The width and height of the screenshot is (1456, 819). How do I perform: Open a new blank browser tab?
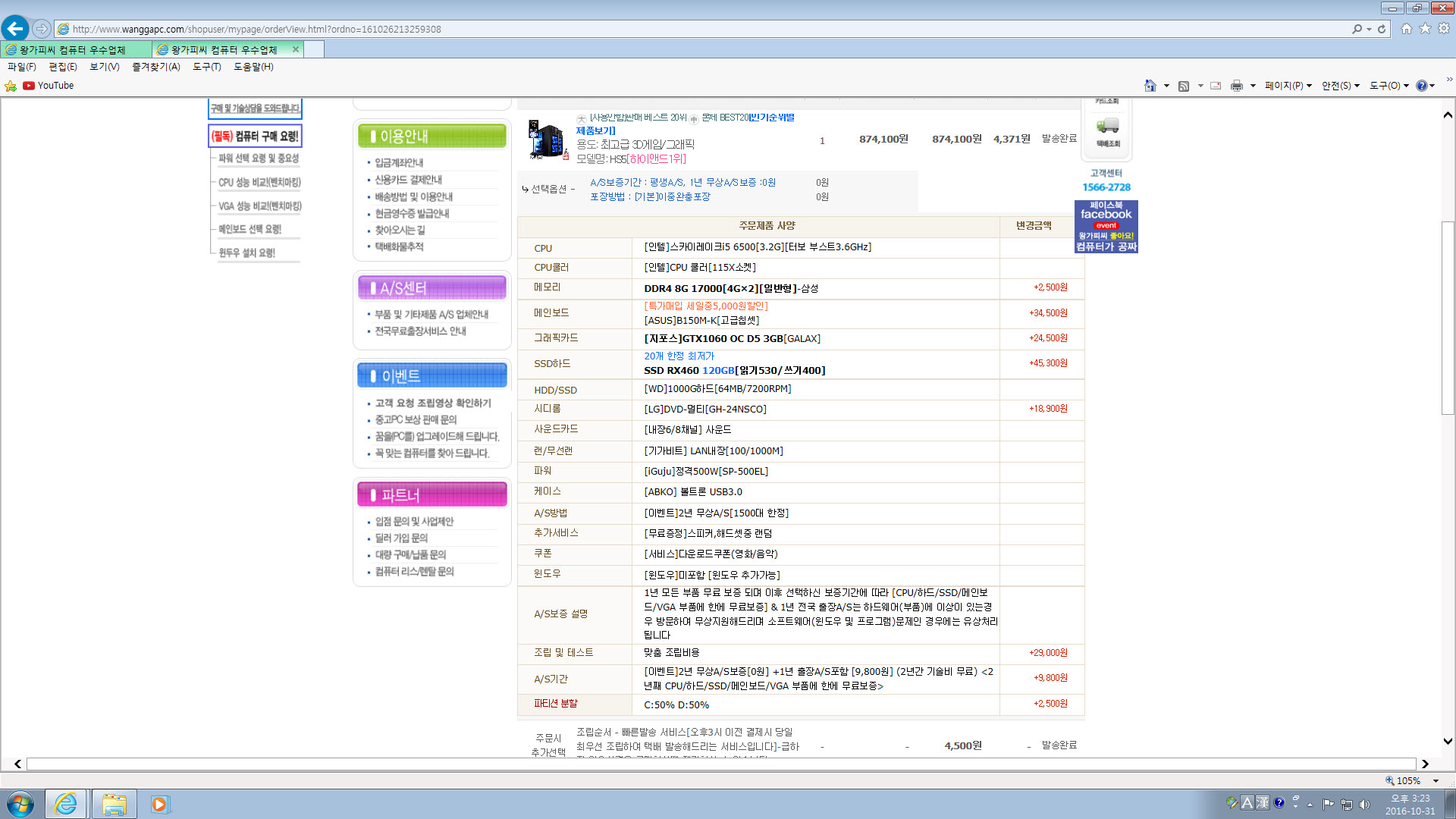click(x=314, y=49)
